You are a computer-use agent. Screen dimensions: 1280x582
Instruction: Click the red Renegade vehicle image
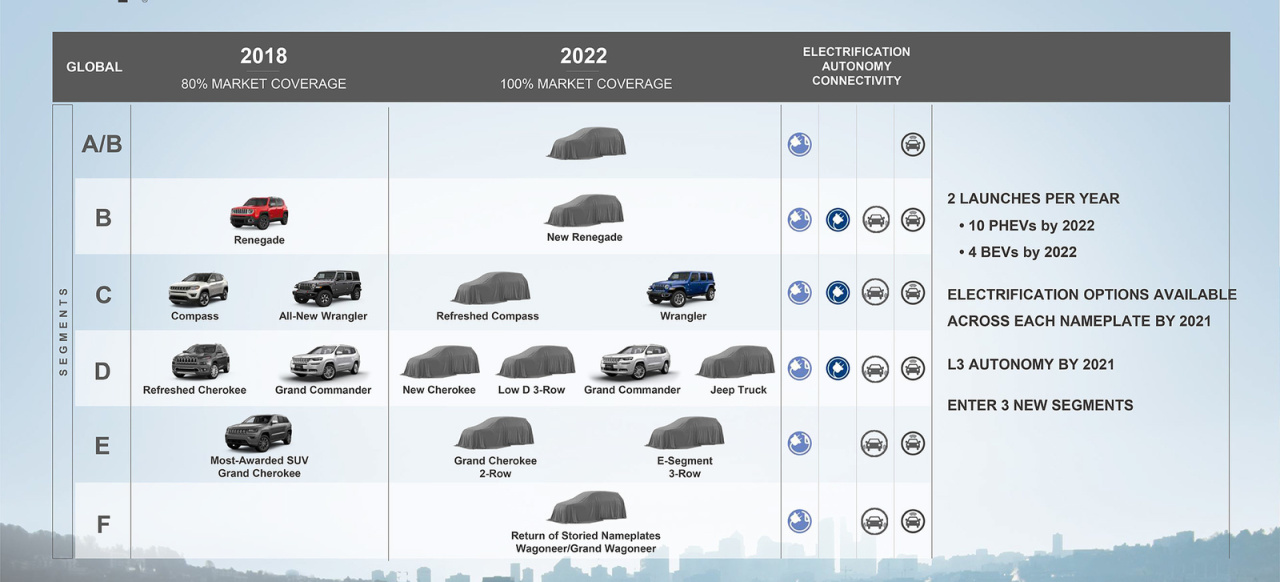click(x=259, y=212)
